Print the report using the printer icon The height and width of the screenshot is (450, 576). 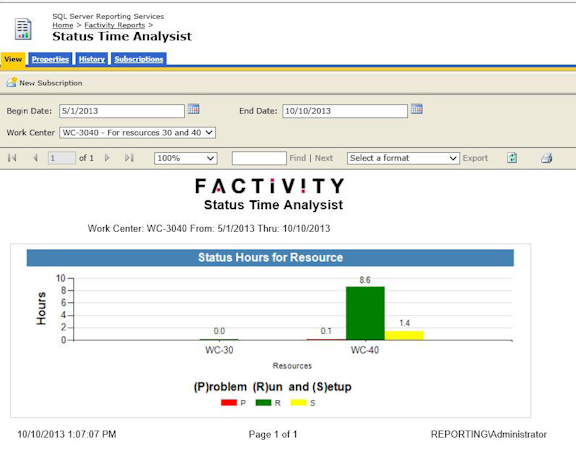tap(546, 158)
